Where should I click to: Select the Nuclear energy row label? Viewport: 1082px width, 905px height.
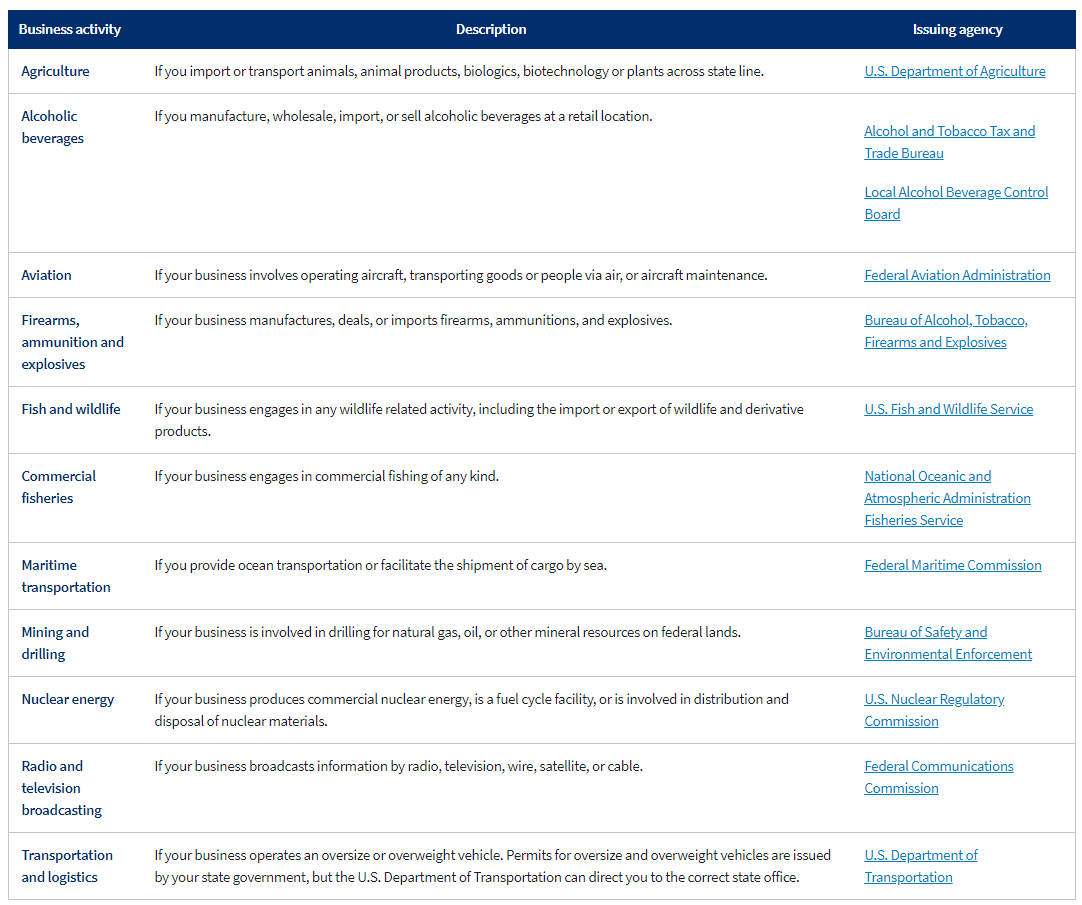[x=68, y=699]
